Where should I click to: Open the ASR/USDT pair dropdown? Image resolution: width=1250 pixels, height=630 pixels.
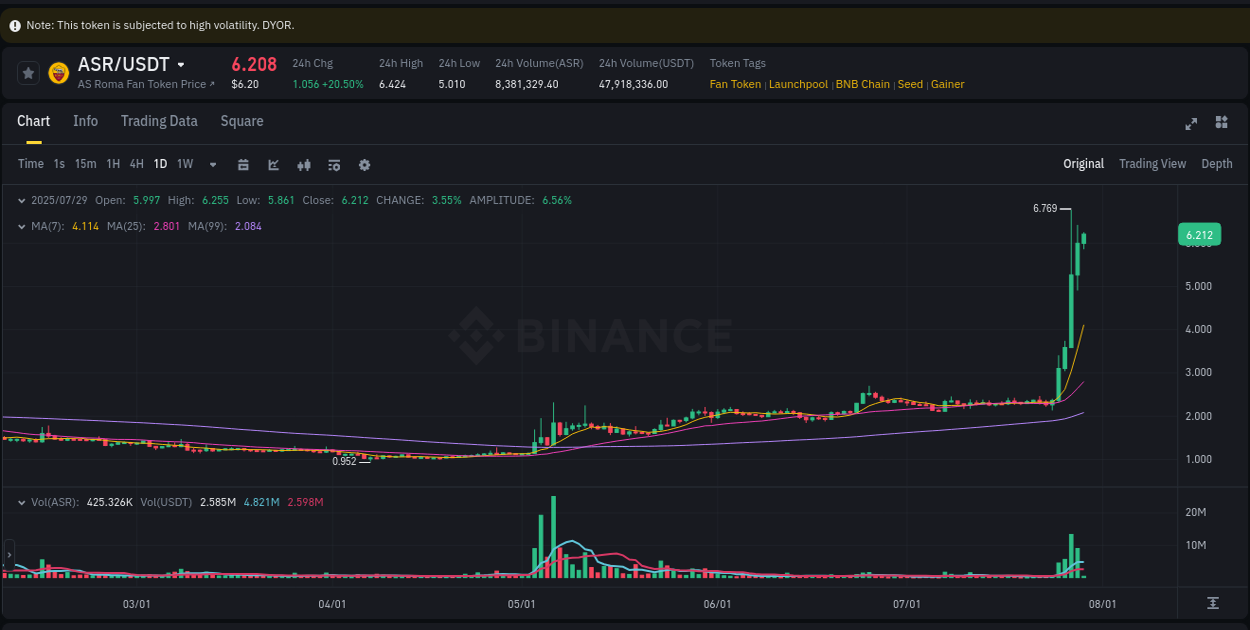click(x=182, y=64)
